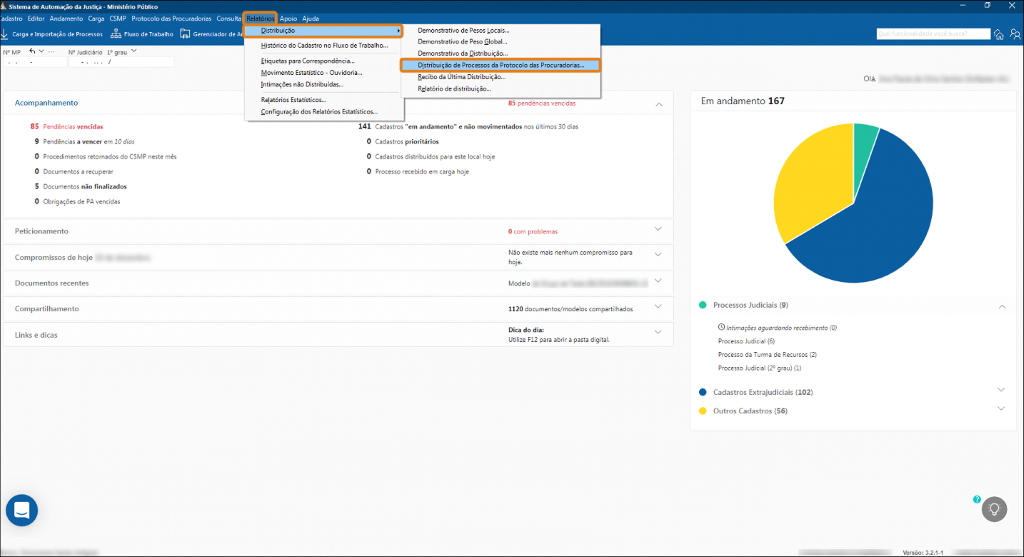Click the Carga e Importação de Processos icon

[x=5, y=34]
